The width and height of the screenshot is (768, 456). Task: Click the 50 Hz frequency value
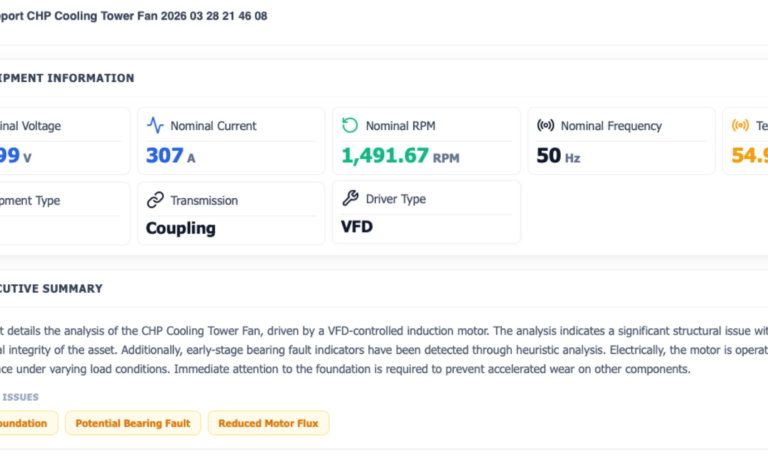[x=558, y=156]
